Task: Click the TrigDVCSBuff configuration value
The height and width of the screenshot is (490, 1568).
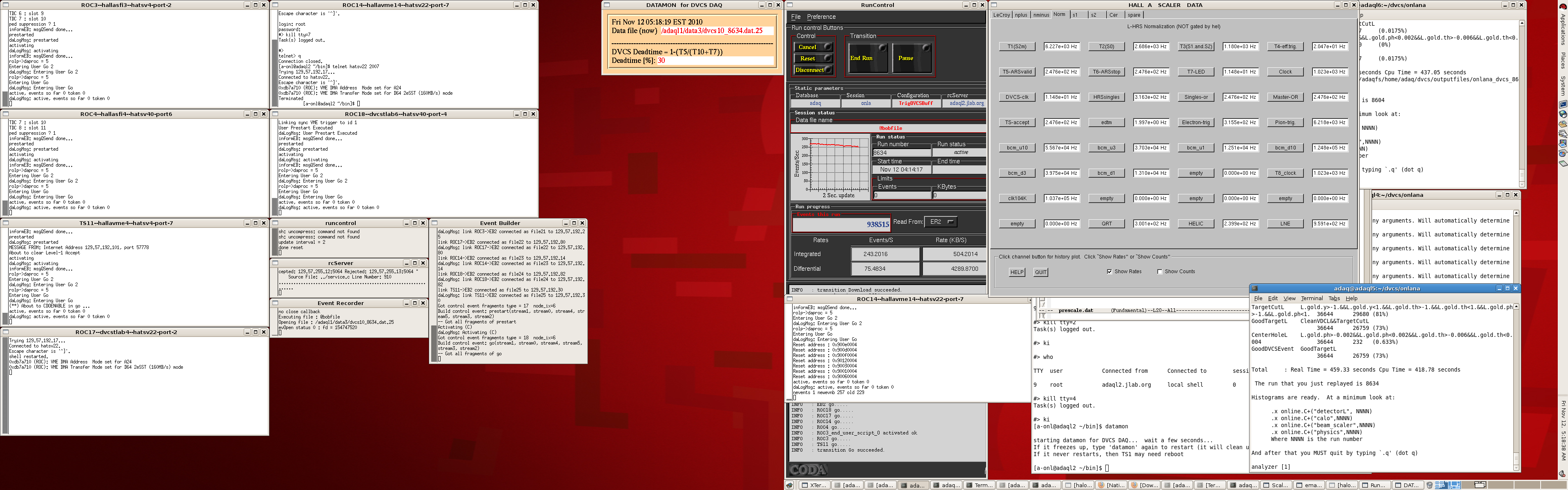Action: 916,103
